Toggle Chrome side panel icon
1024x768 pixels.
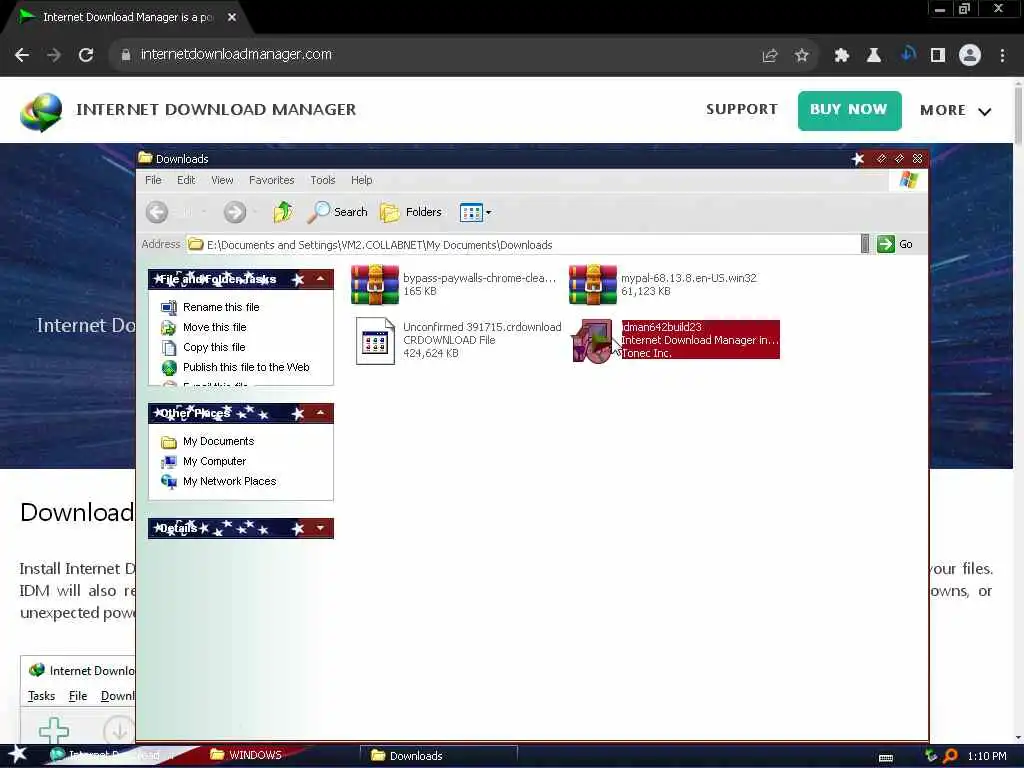pos(938,56)
